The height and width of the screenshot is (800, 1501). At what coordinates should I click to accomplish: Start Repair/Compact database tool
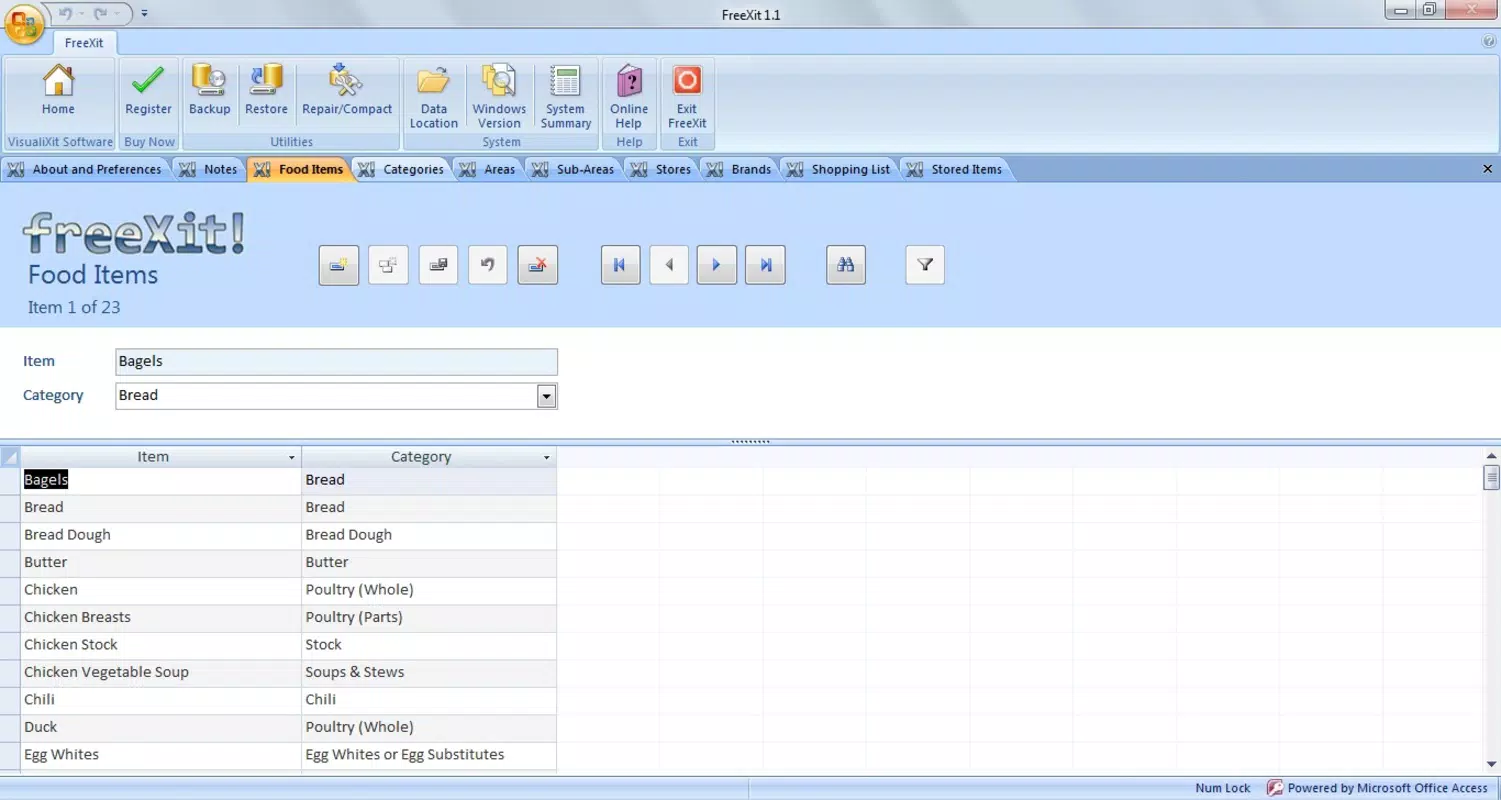pyautogui.click(x=347, y=92)
